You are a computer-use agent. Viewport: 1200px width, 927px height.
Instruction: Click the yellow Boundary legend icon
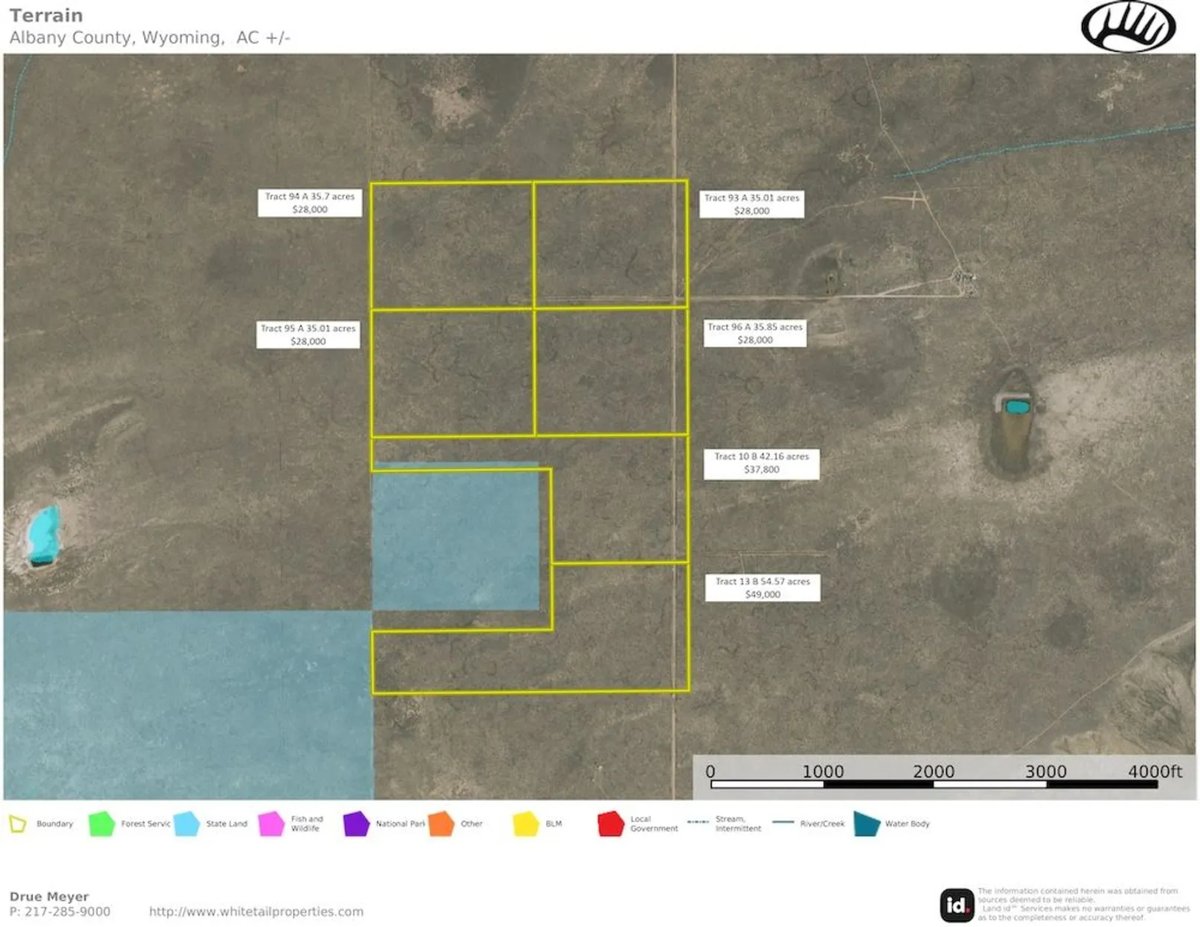[17, 824]
